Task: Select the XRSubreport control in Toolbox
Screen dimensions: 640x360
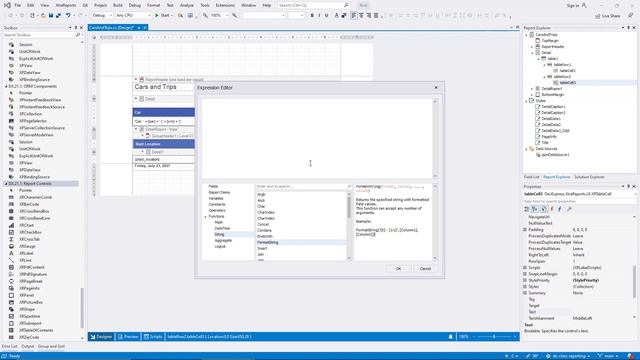Action: pyautogui.click(x=30, y=323)
